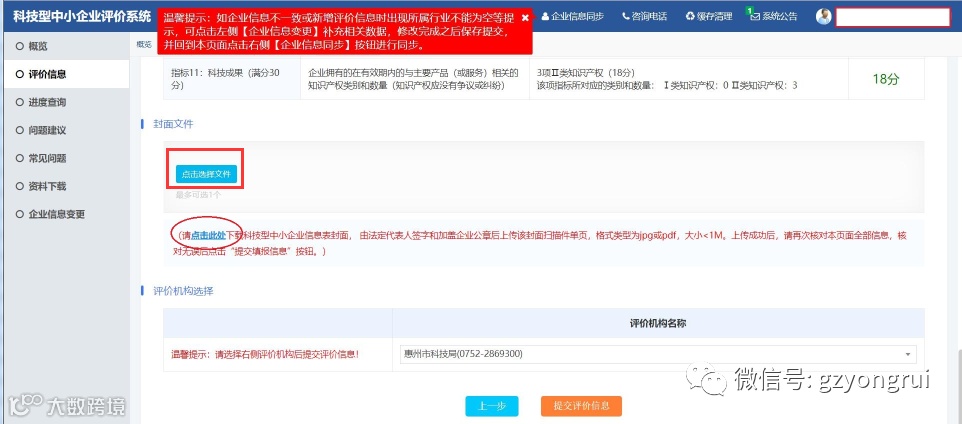Image resolution: width=962 pixels, height=424 pixels.
Task: Click the 点击此处 download link
Action: point(208,235)
